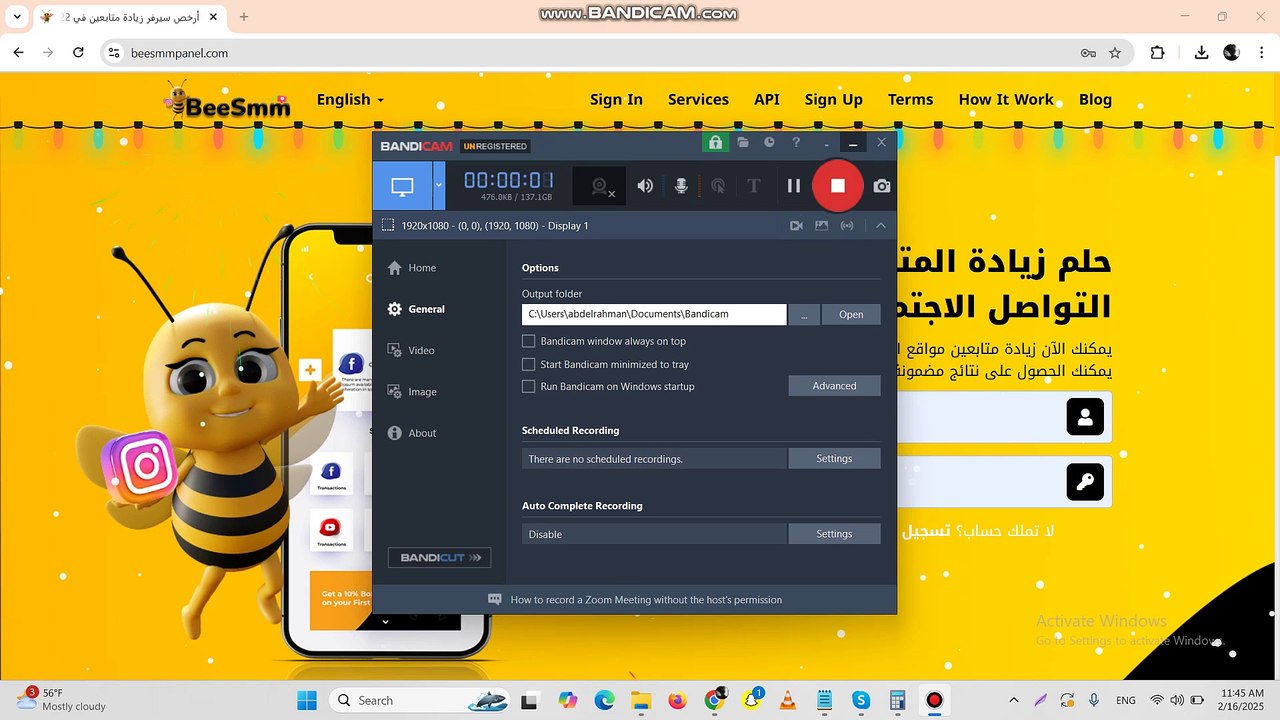The image size is (1280, 720).
Task: Open Auto Complete Recording Settings button
Action: tap(834, 534)
